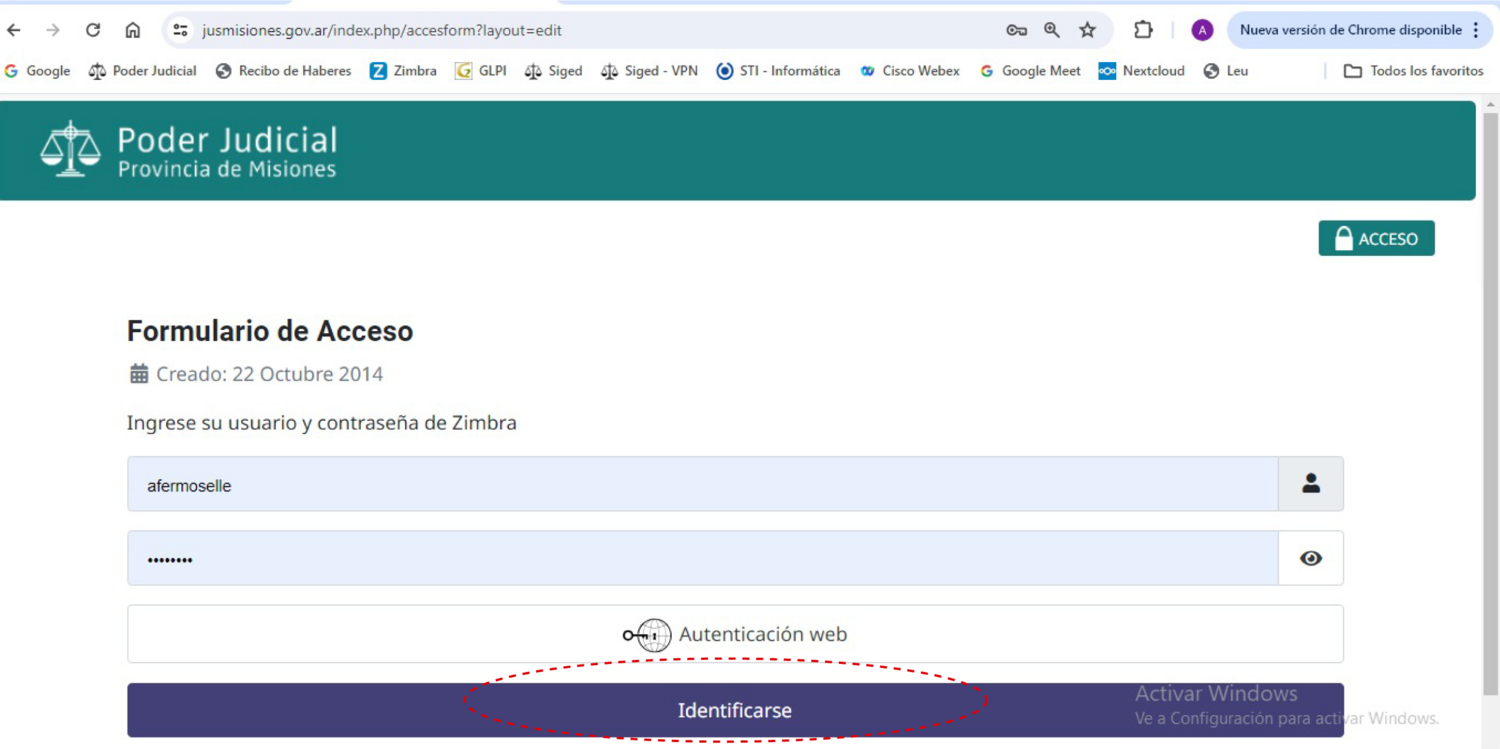Go forward with browser forward arrow

pos(53,30)
